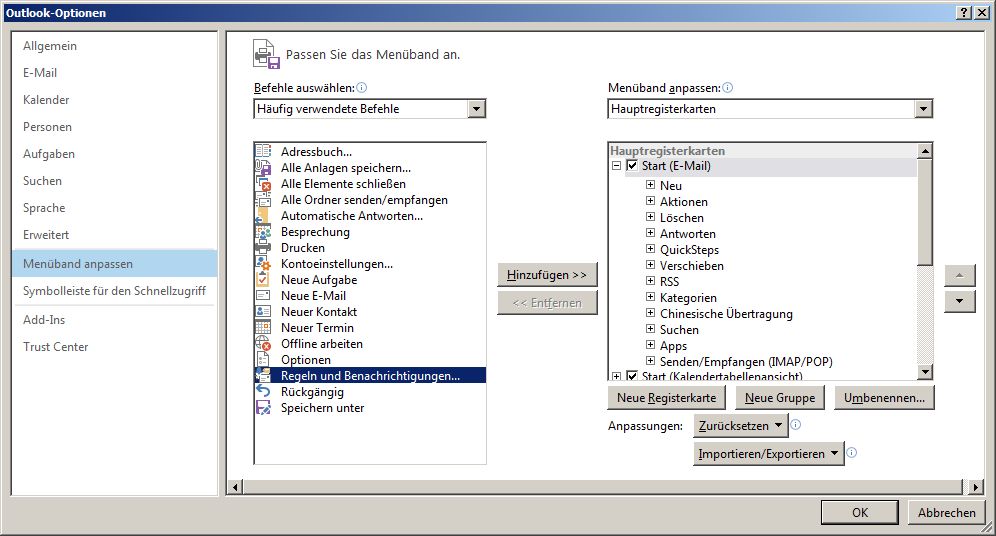The height and width of the screenshot is (536, 996).
Task: Click the Offline arbeiten icon
Action: click(263, 344)
